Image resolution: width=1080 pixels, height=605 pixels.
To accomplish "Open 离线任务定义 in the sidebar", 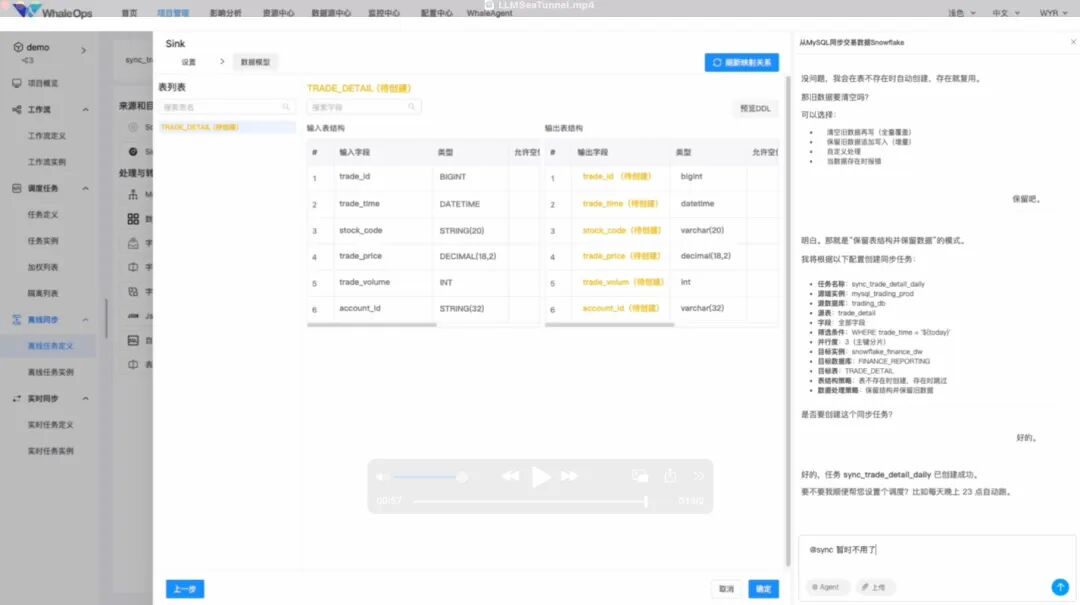I will point(50,346).
